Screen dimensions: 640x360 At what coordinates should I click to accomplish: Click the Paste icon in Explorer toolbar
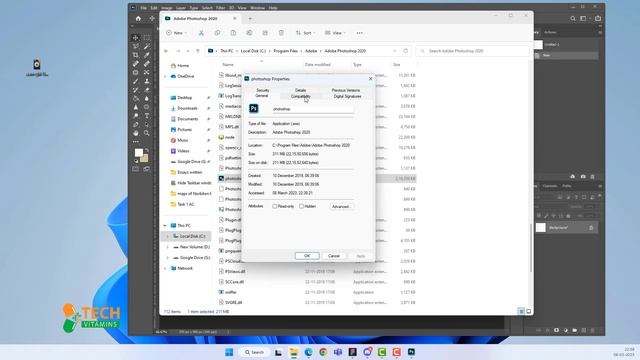(233, 33)
